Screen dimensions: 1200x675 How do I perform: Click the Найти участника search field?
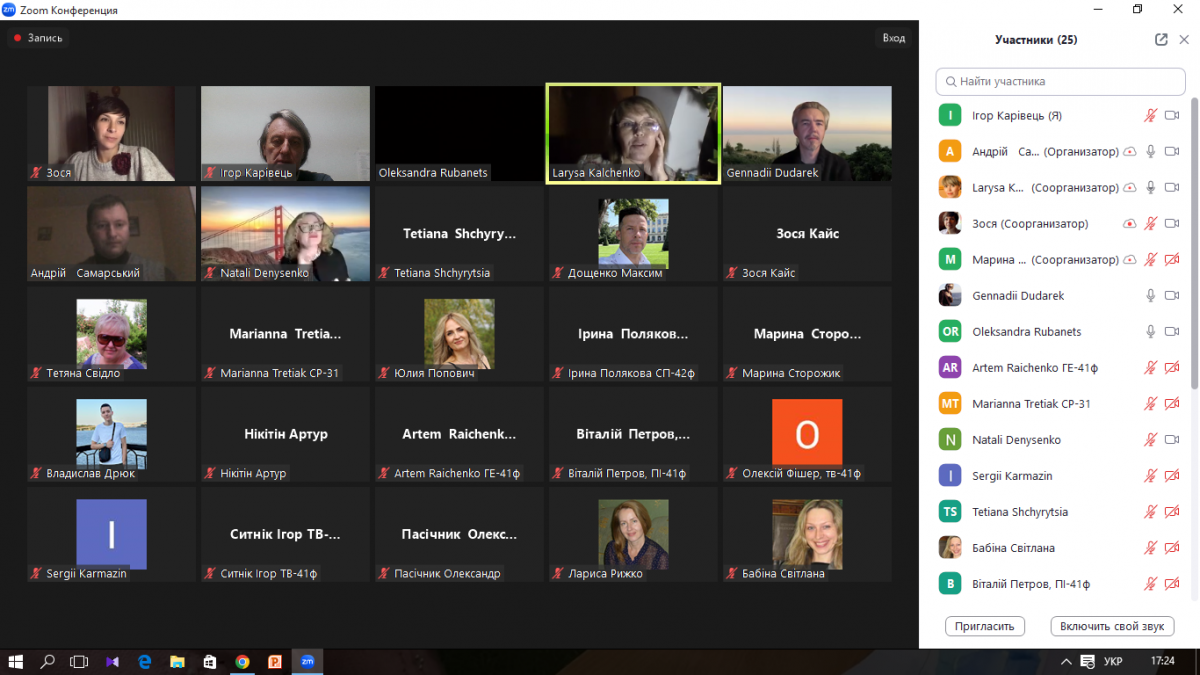pyautogui.click(x=1060, y=81)
